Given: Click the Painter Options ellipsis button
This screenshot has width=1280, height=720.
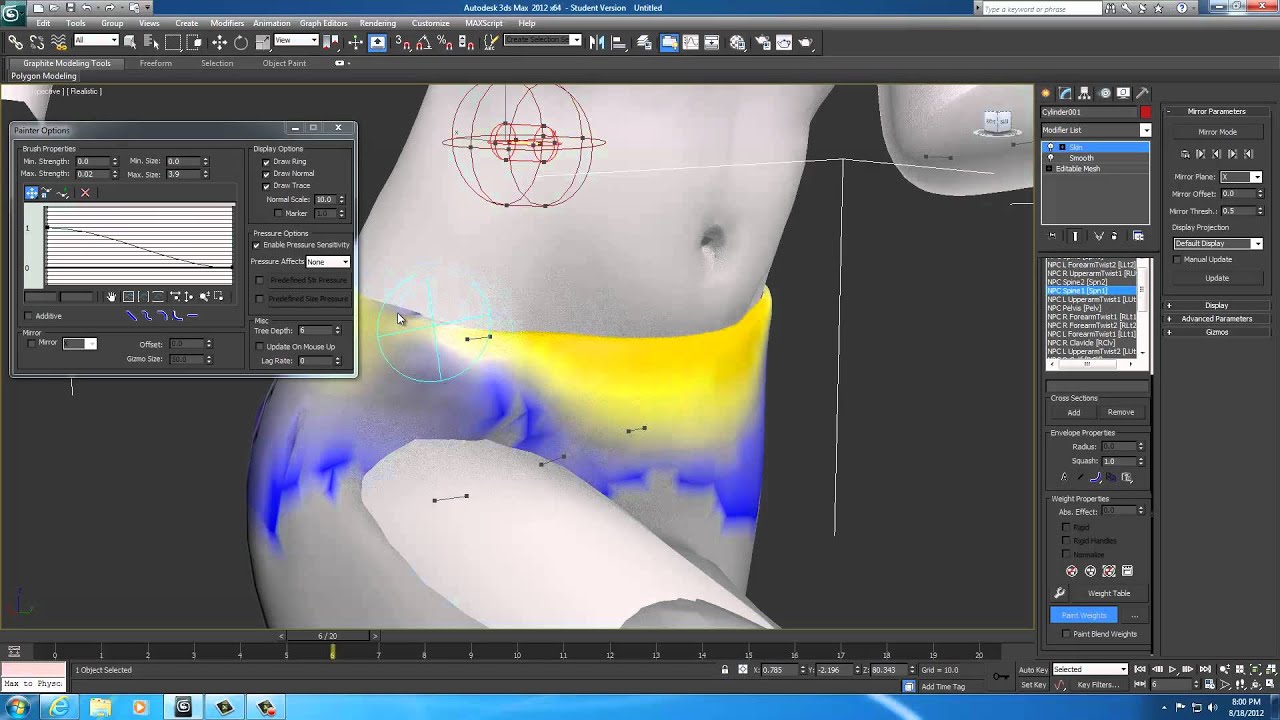Looking at the screenshot, I should pos(1134,615).
